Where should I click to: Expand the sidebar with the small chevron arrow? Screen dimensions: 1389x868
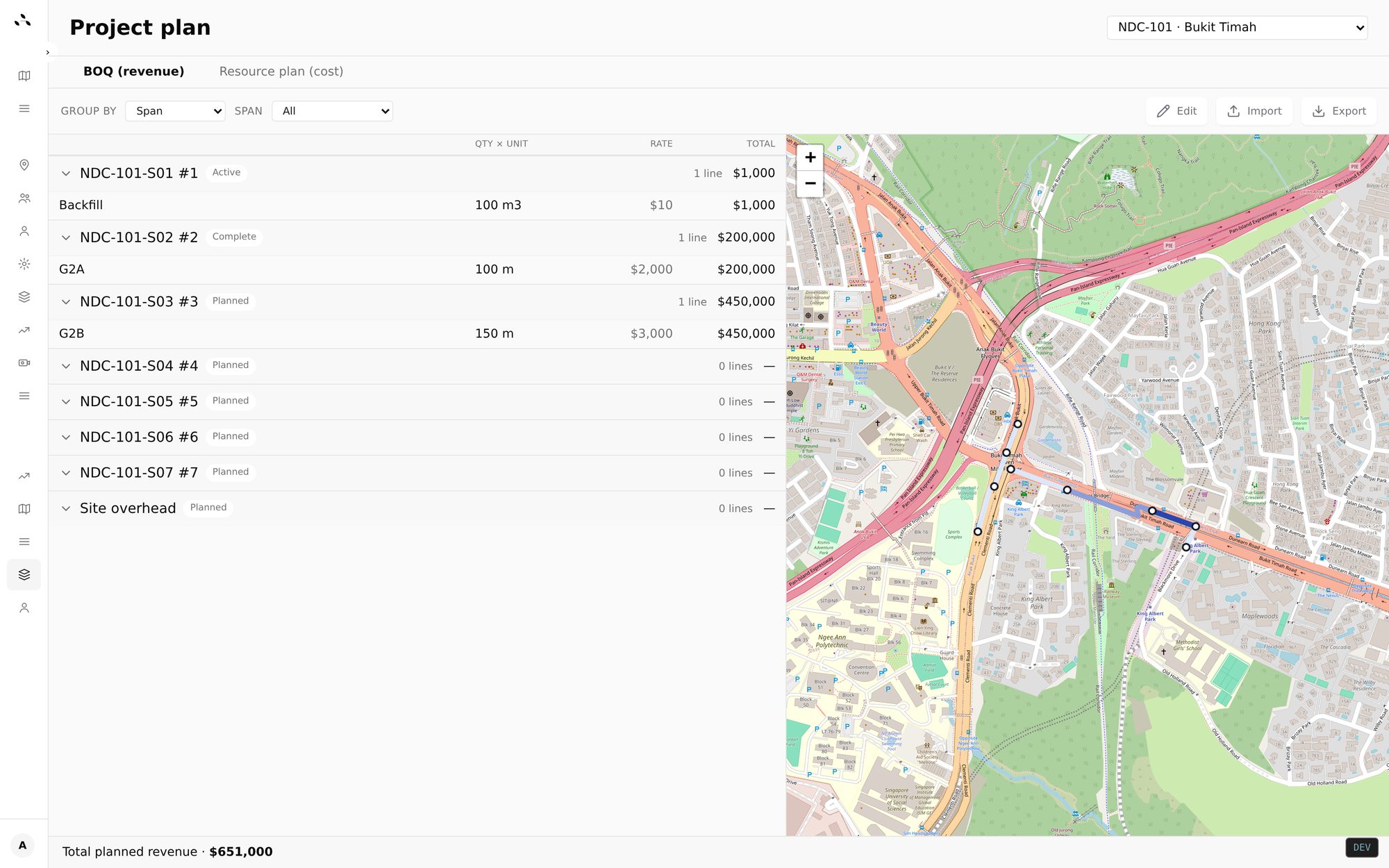[x=47, y=52]
